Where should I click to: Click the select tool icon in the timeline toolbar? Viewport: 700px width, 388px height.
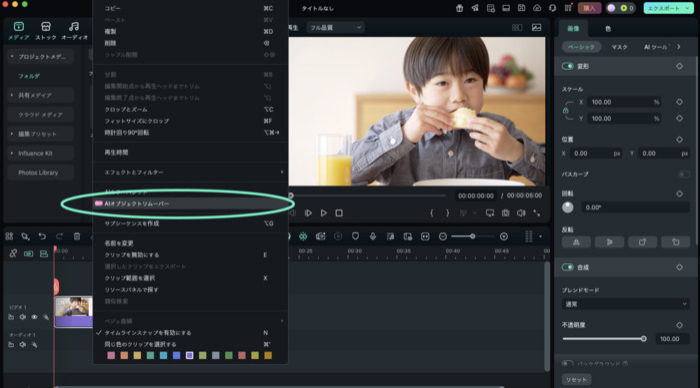point(25,236)
